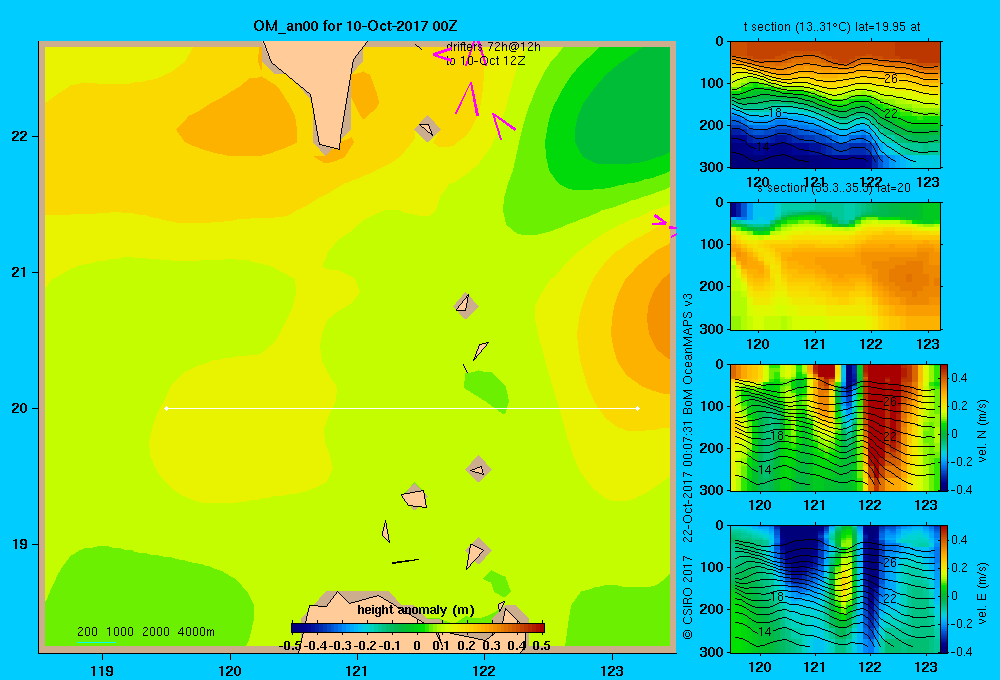Click the longitude 123 axis label on map
Image resolution: width=1000 pixels, height=680 pixels.
click(x=612, y=671)
